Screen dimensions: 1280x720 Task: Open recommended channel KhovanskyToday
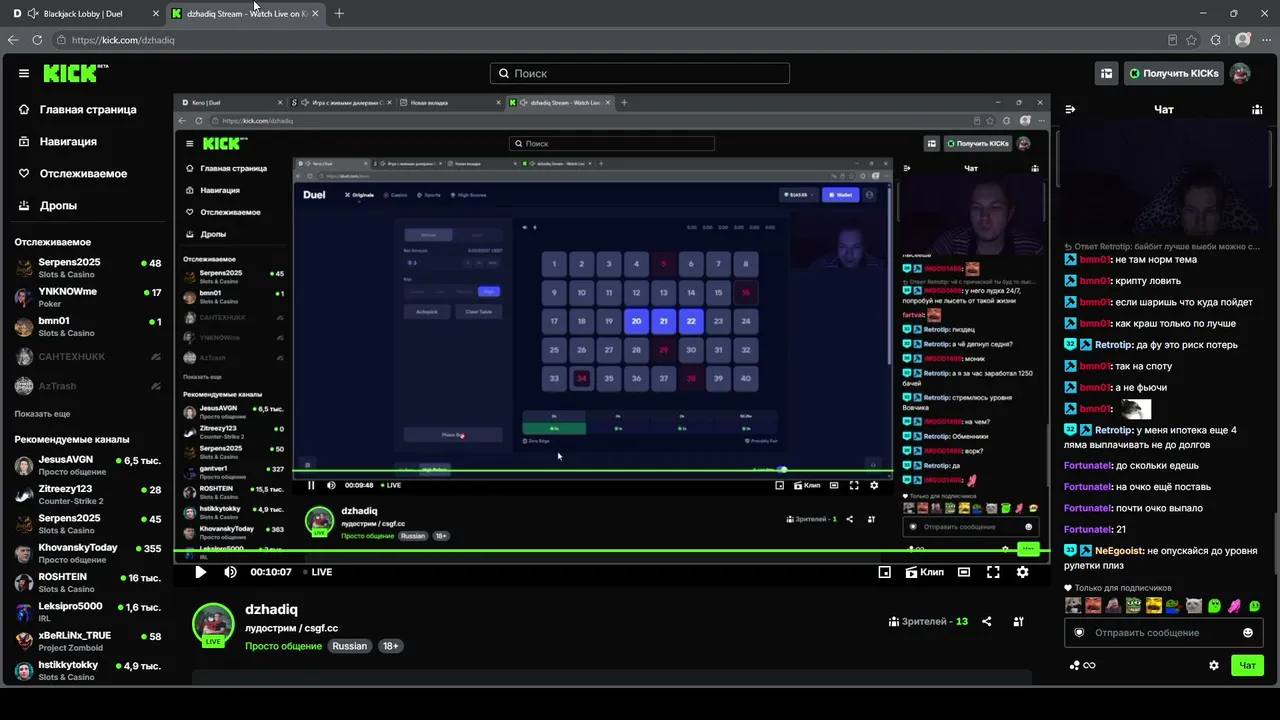pos(88,553)
